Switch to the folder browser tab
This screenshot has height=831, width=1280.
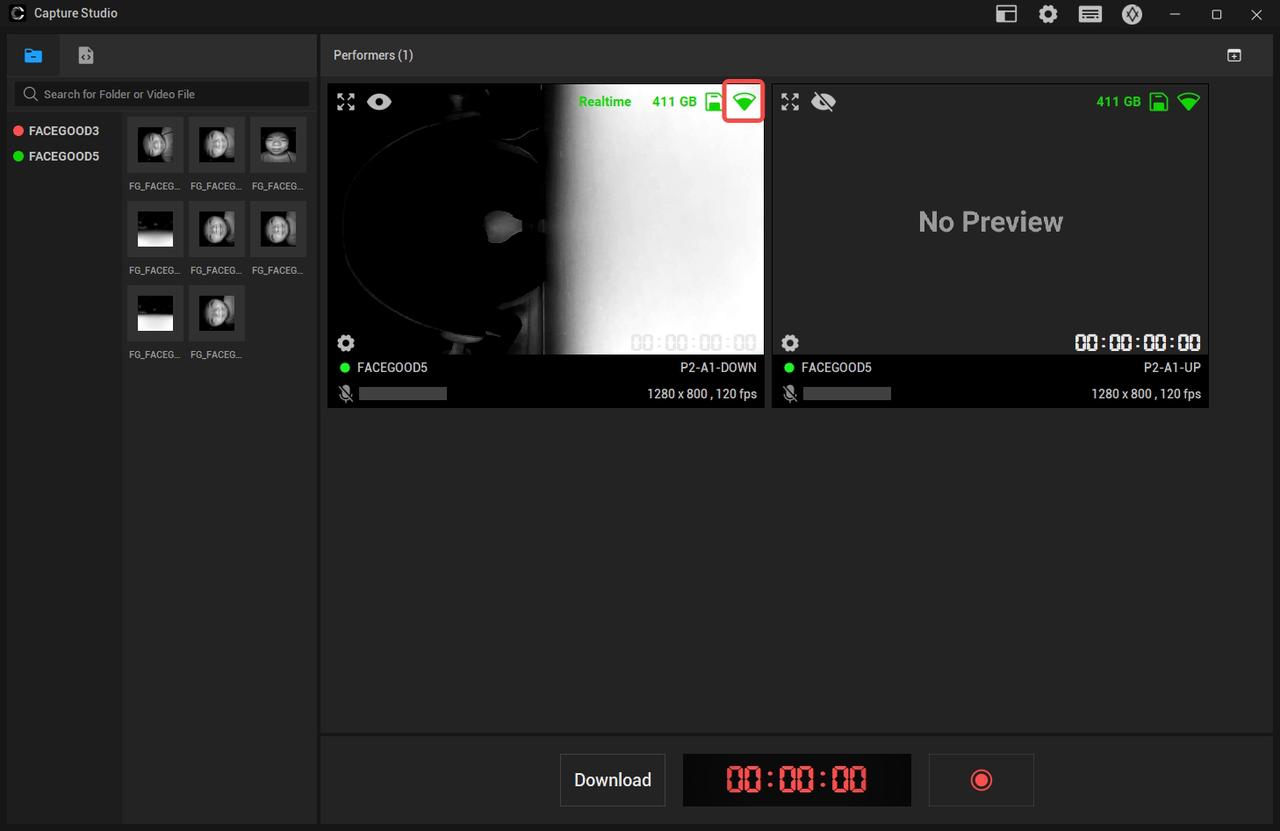33,56
